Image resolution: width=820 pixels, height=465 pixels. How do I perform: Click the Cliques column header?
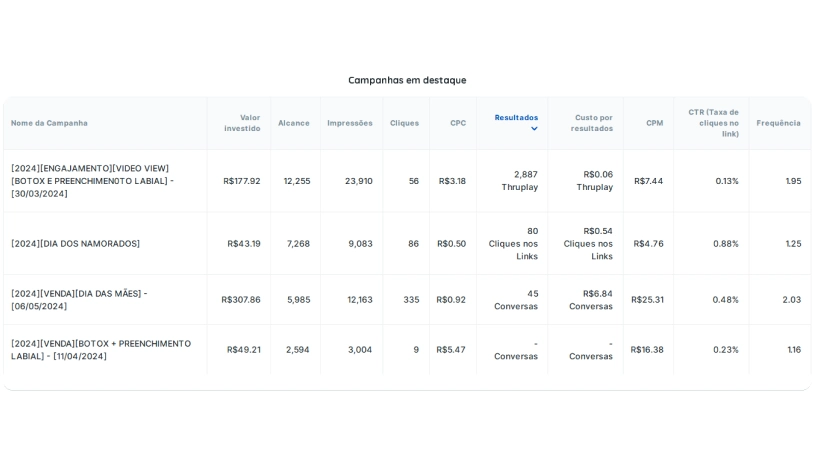click(x=404, y=123)
